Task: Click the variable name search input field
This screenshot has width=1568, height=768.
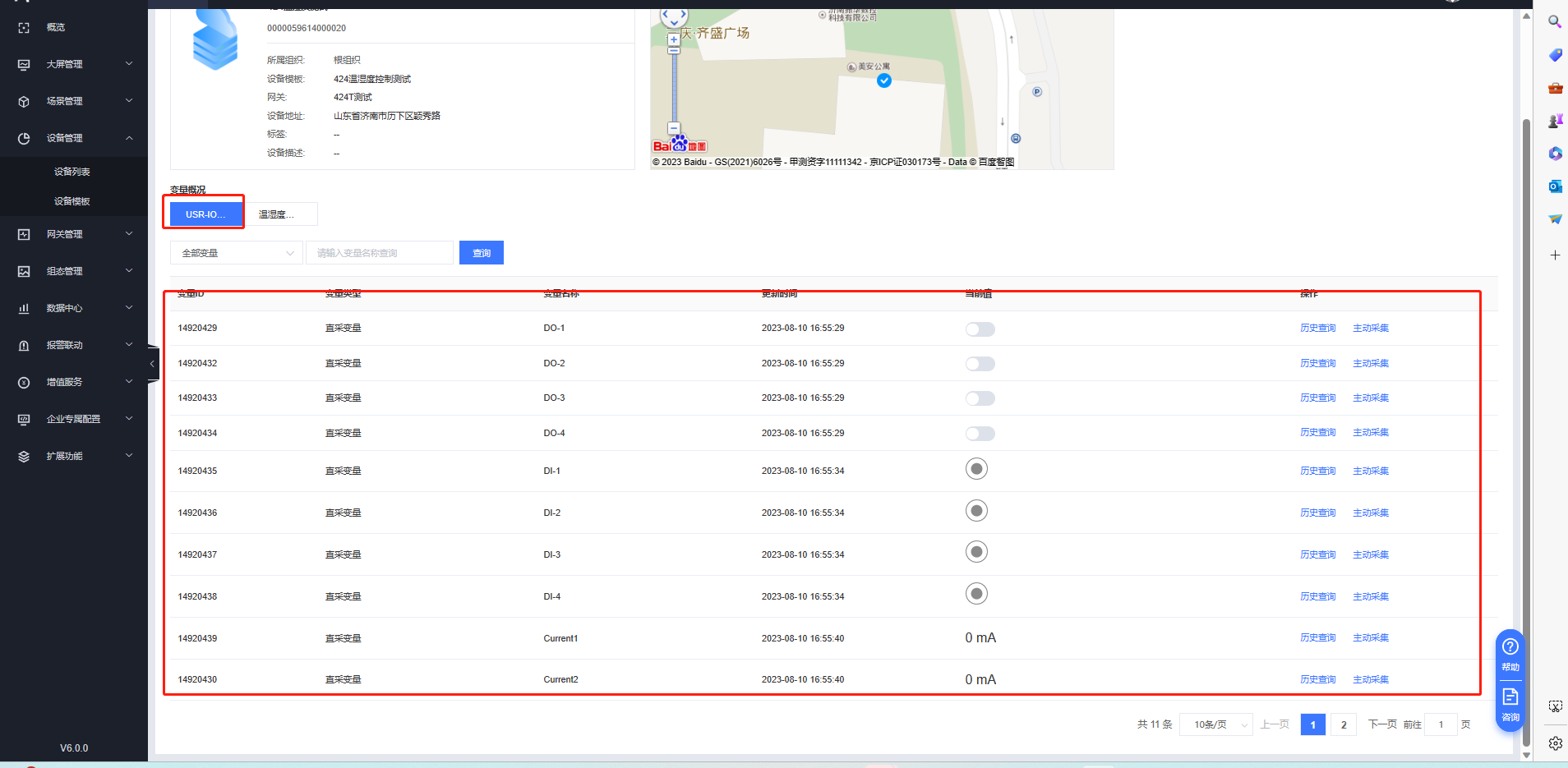Action: click(x=379, y=253)
